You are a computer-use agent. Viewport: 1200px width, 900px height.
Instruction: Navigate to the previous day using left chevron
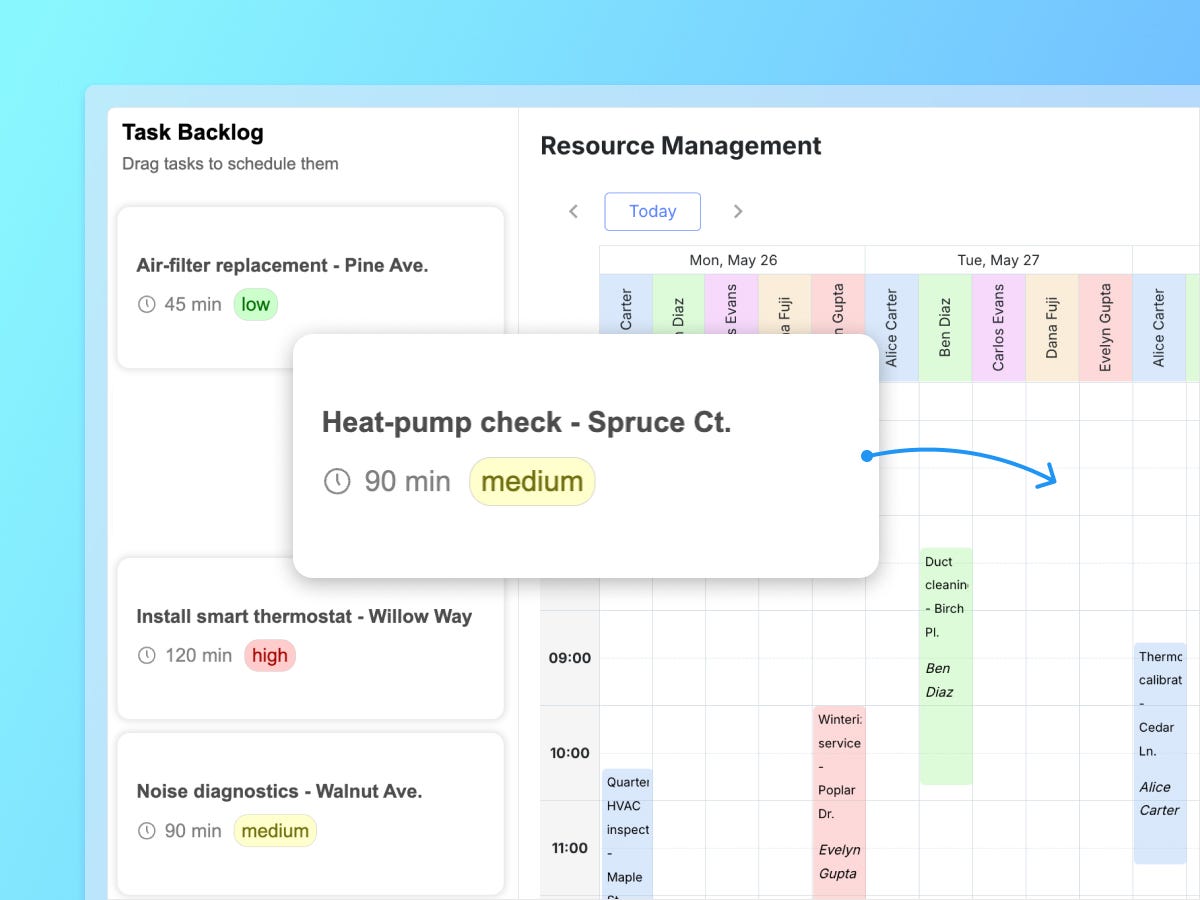[573, 211]
